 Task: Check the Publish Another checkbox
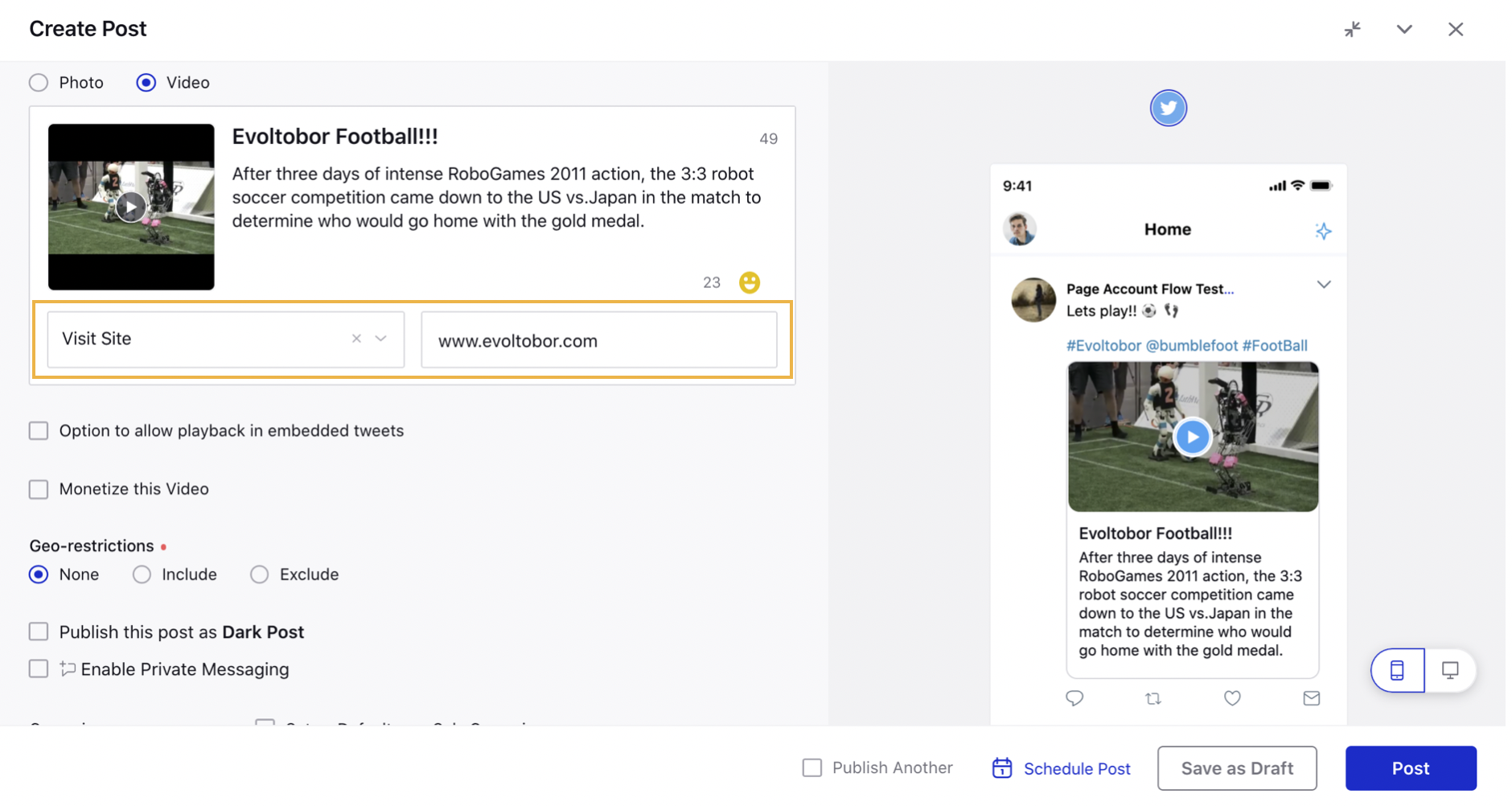[x=812, y=767]
